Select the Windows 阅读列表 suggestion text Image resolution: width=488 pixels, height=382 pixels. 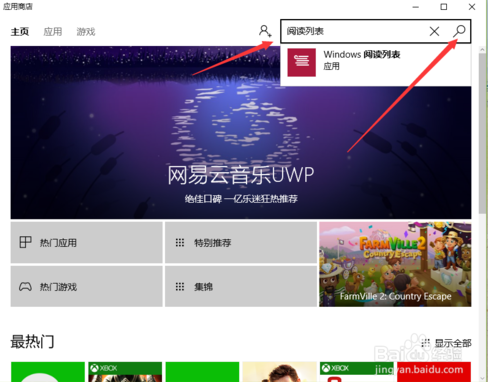point(362,54)
